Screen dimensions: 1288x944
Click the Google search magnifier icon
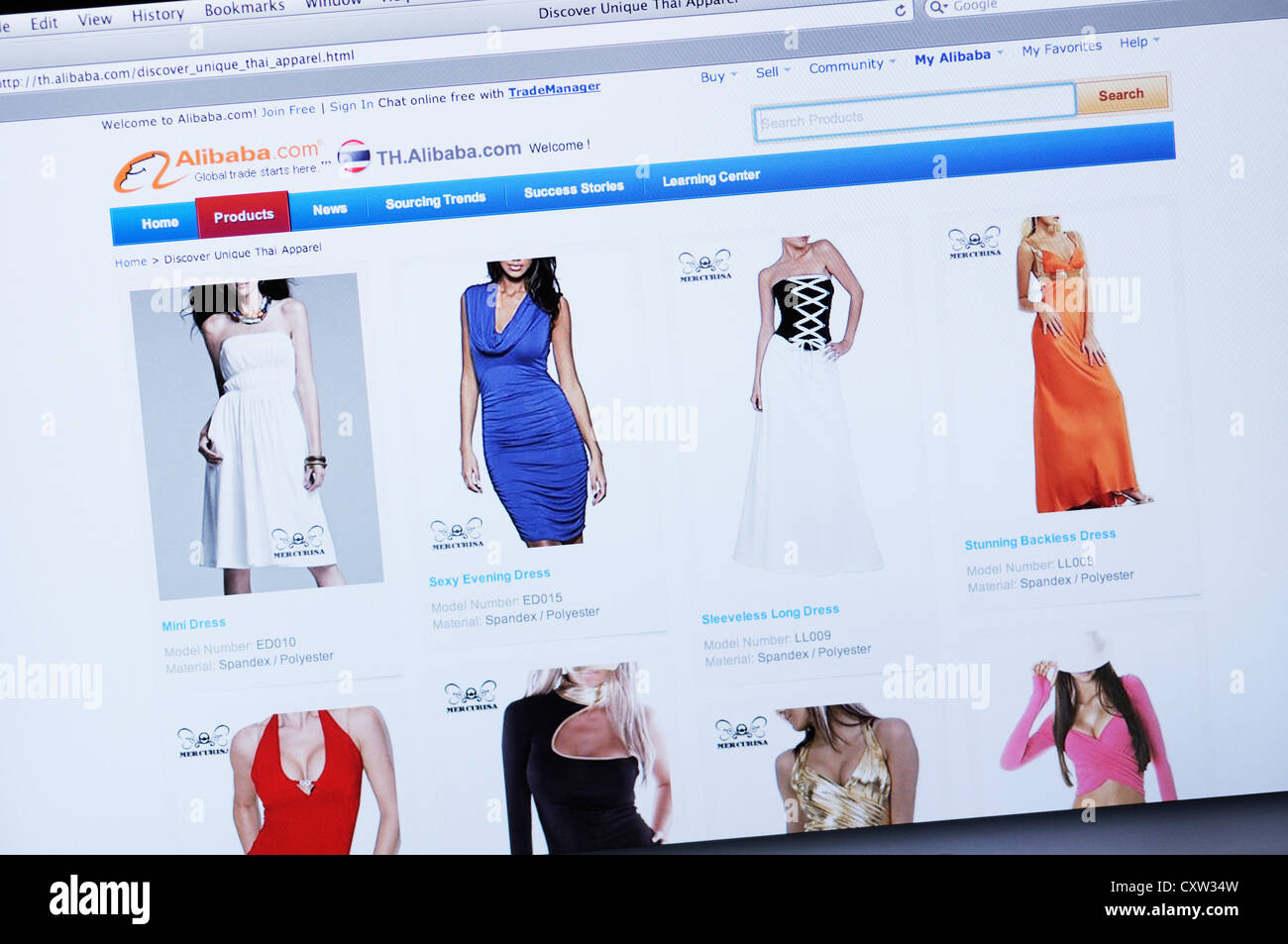(936, 8)
